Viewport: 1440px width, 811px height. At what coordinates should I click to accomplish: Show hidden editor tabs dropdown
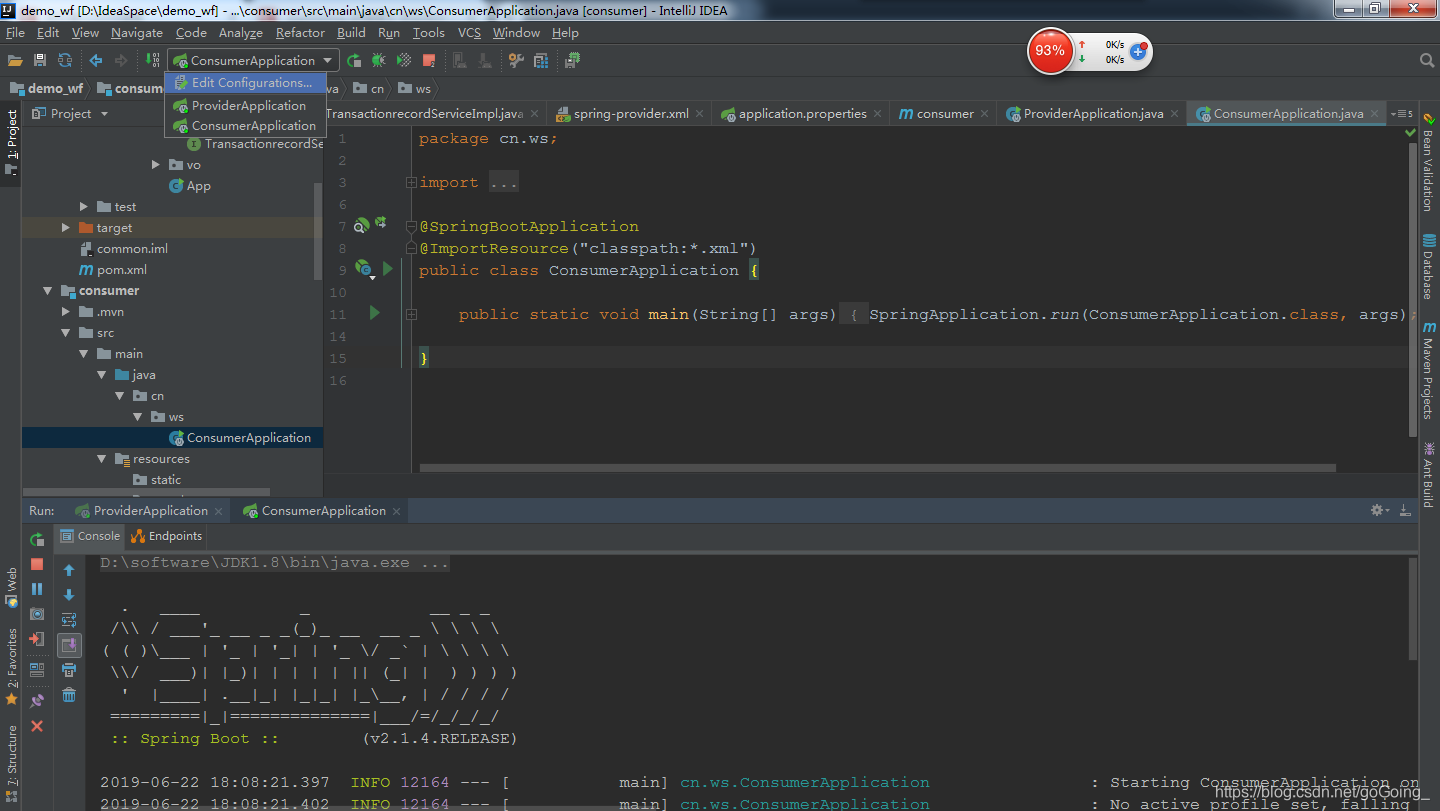click(1401, 114)
